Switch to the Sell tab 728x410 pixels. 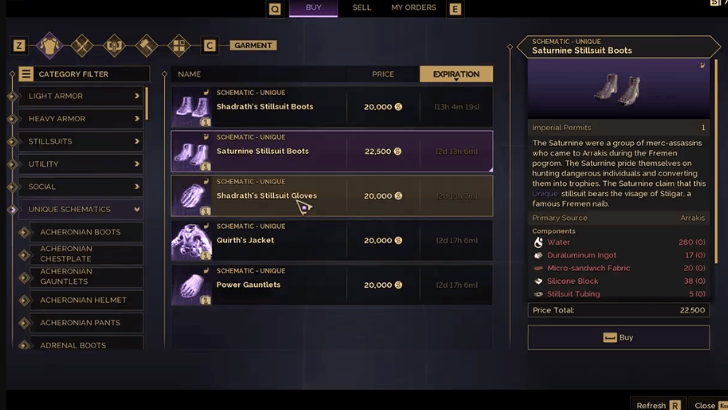click(x=361, y=7)
